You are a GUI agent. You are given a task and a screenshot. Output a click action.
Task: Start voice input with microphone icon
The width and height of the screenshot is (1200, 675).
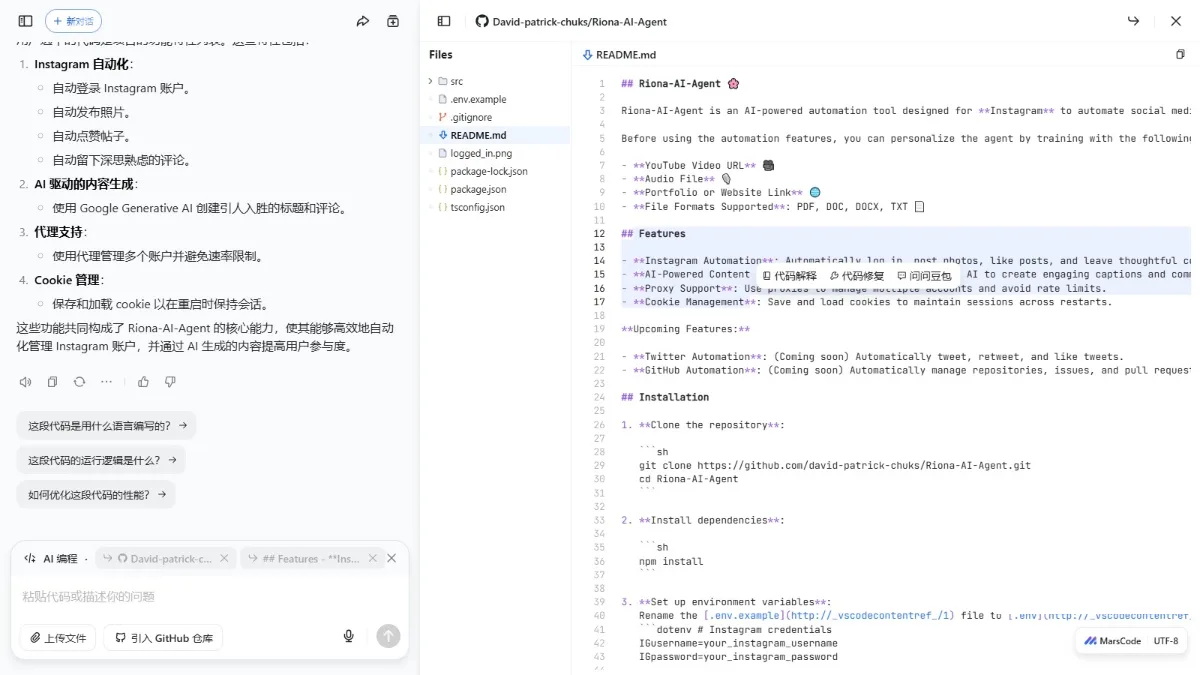click(349, 636)
